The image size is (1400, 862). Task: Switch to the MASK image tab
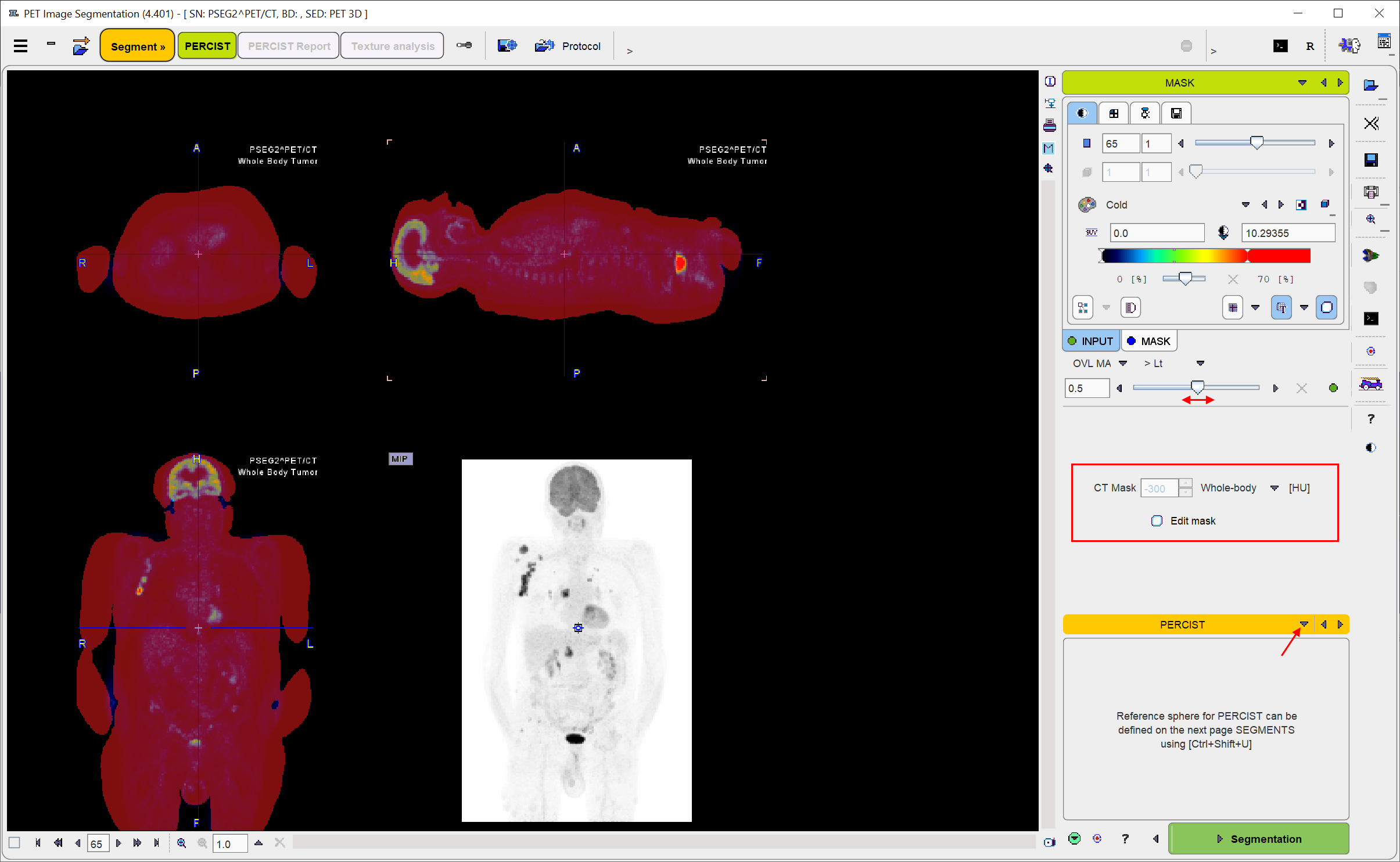coord(1149,341)
